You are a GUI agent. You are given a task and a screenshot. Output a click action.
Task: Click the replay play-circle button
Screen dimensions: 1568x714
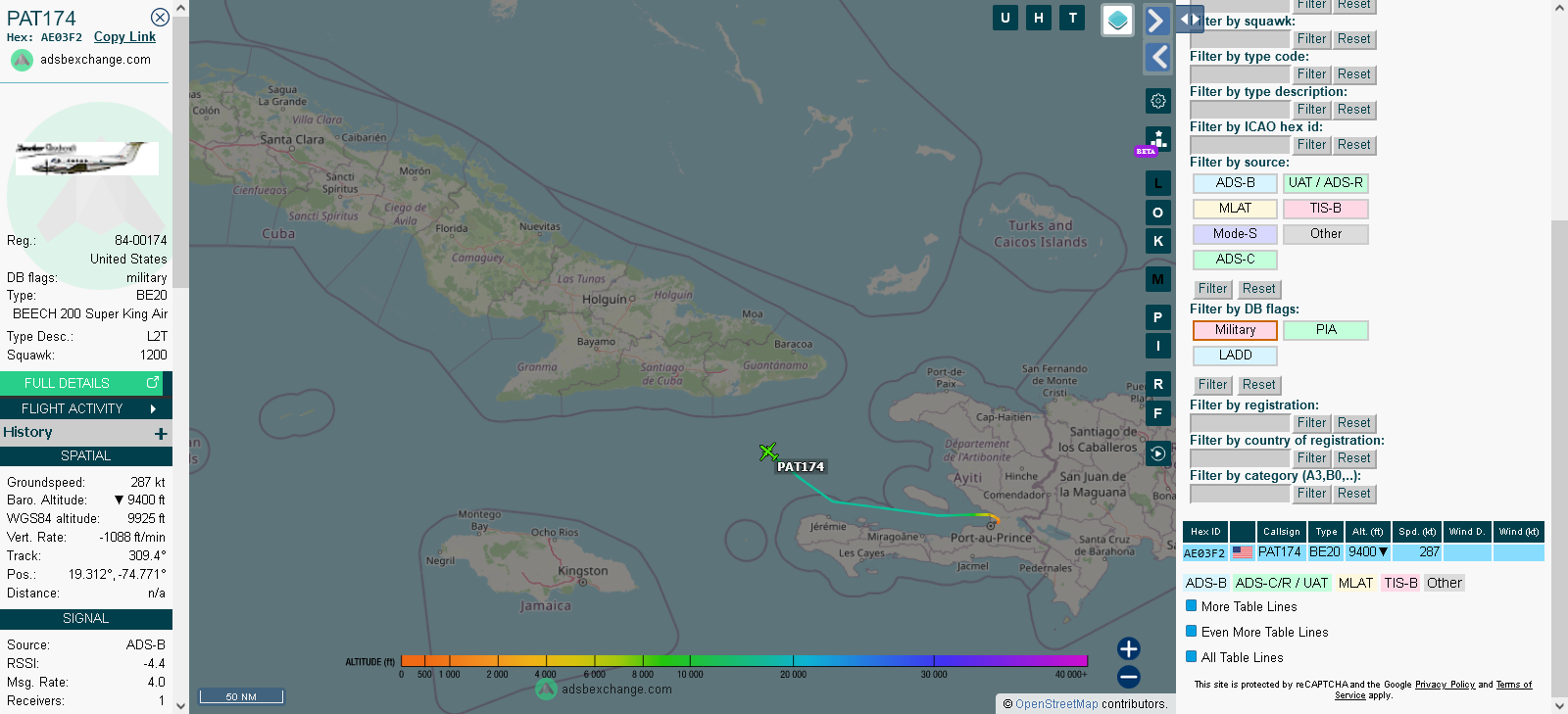pyautogui.click(x=1158, y=453)
